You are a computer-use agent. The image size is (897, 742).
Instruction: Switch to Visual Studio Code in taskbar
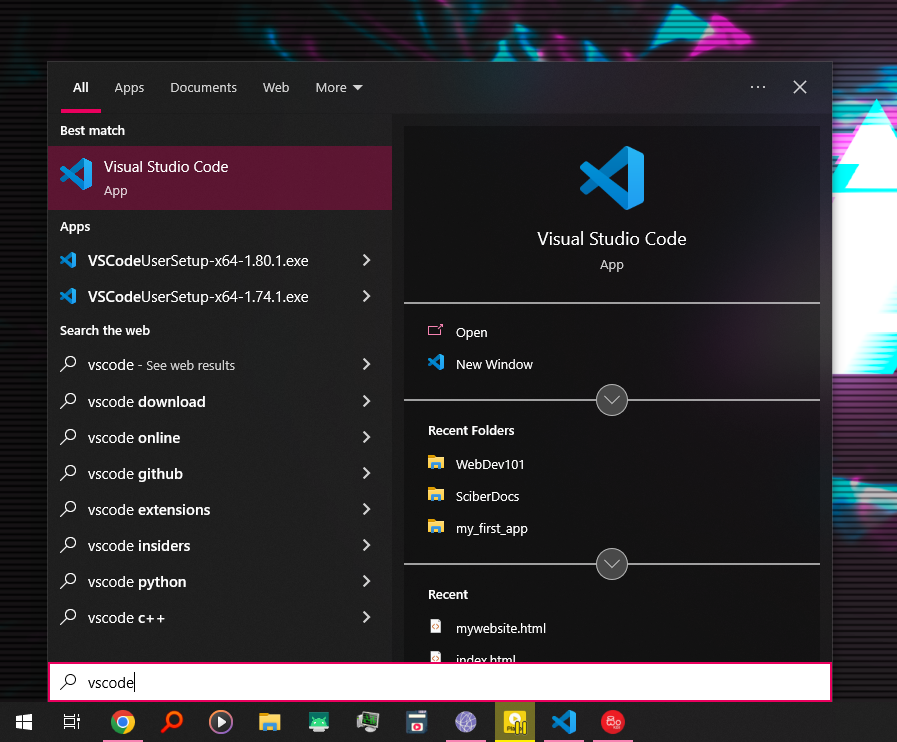click(564, 722)
